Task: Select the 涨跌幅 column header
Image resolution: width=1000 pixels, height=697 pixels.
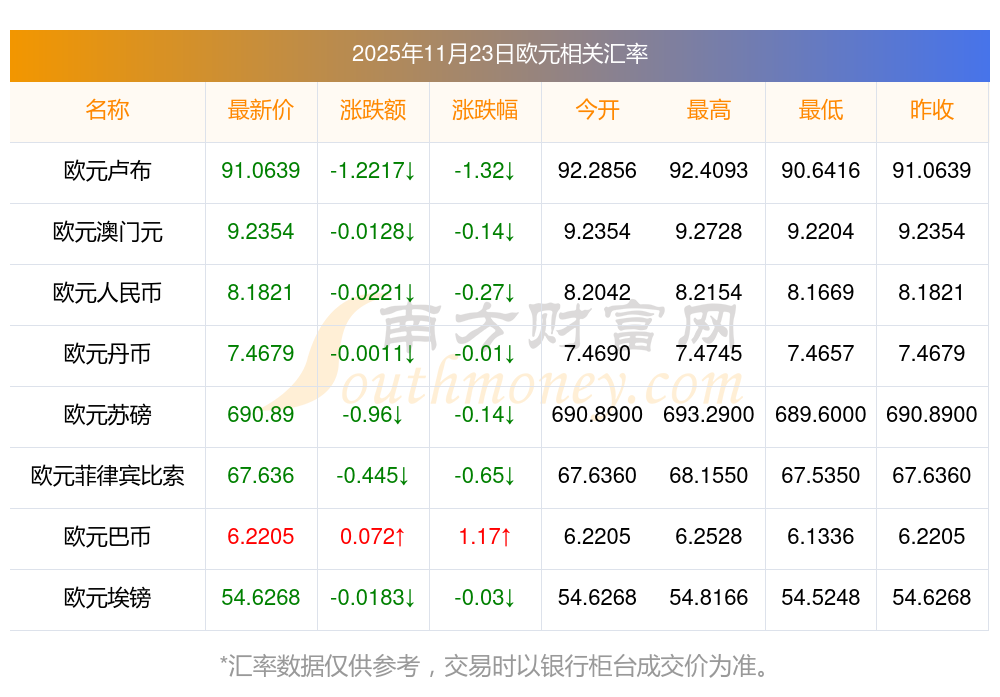Action: pyautogui.click(x=485, y=110)
